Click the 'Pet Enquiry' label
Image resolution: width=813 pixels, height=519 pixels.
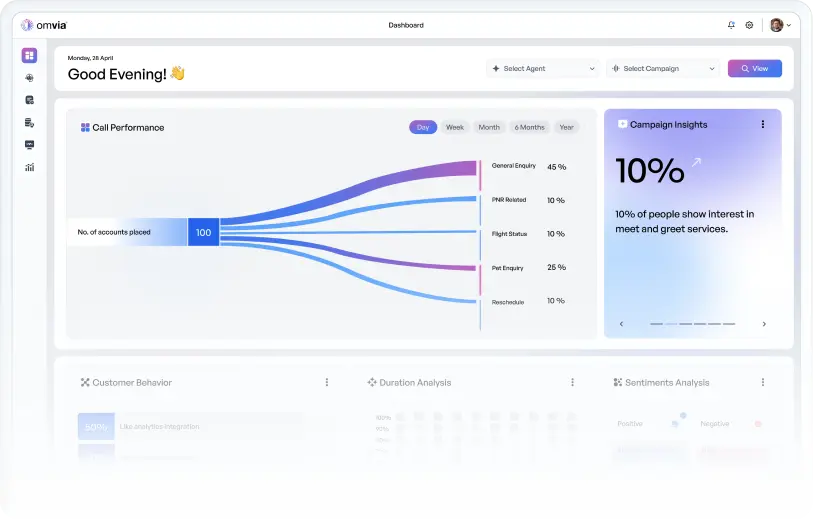click(507, 268)
